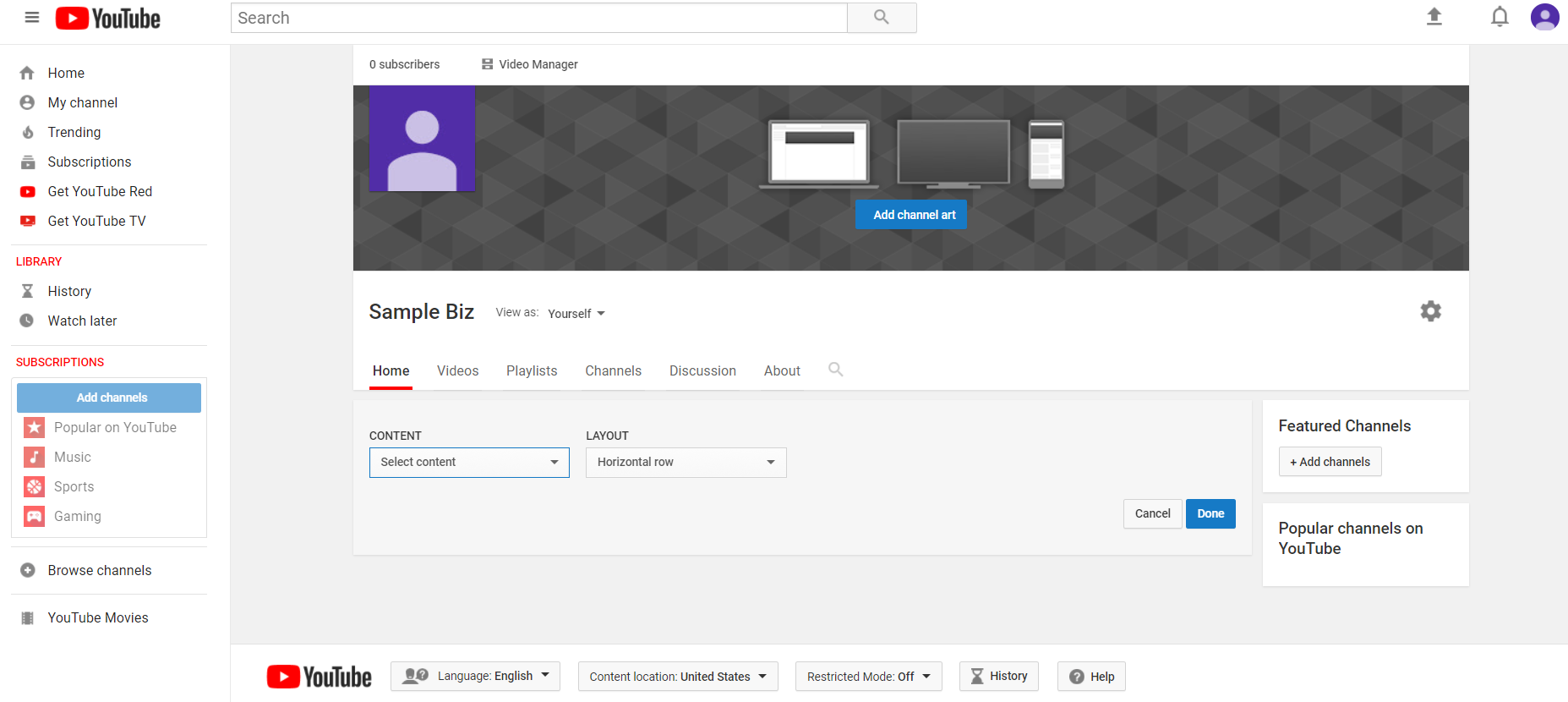Open Content location United States dropdown
The image size is (1568, 702).
point(678,677)
